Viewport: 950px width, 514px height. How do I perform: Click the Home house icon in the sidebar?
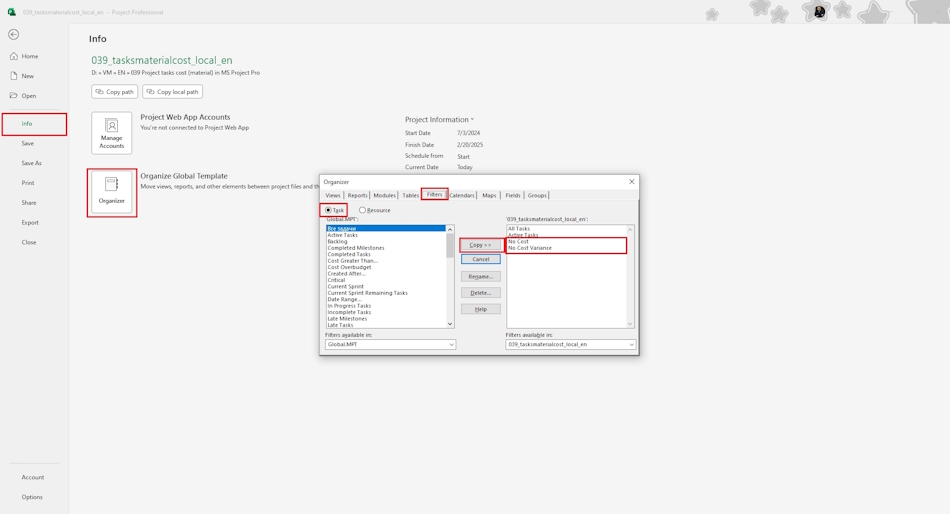click(14, 56)
